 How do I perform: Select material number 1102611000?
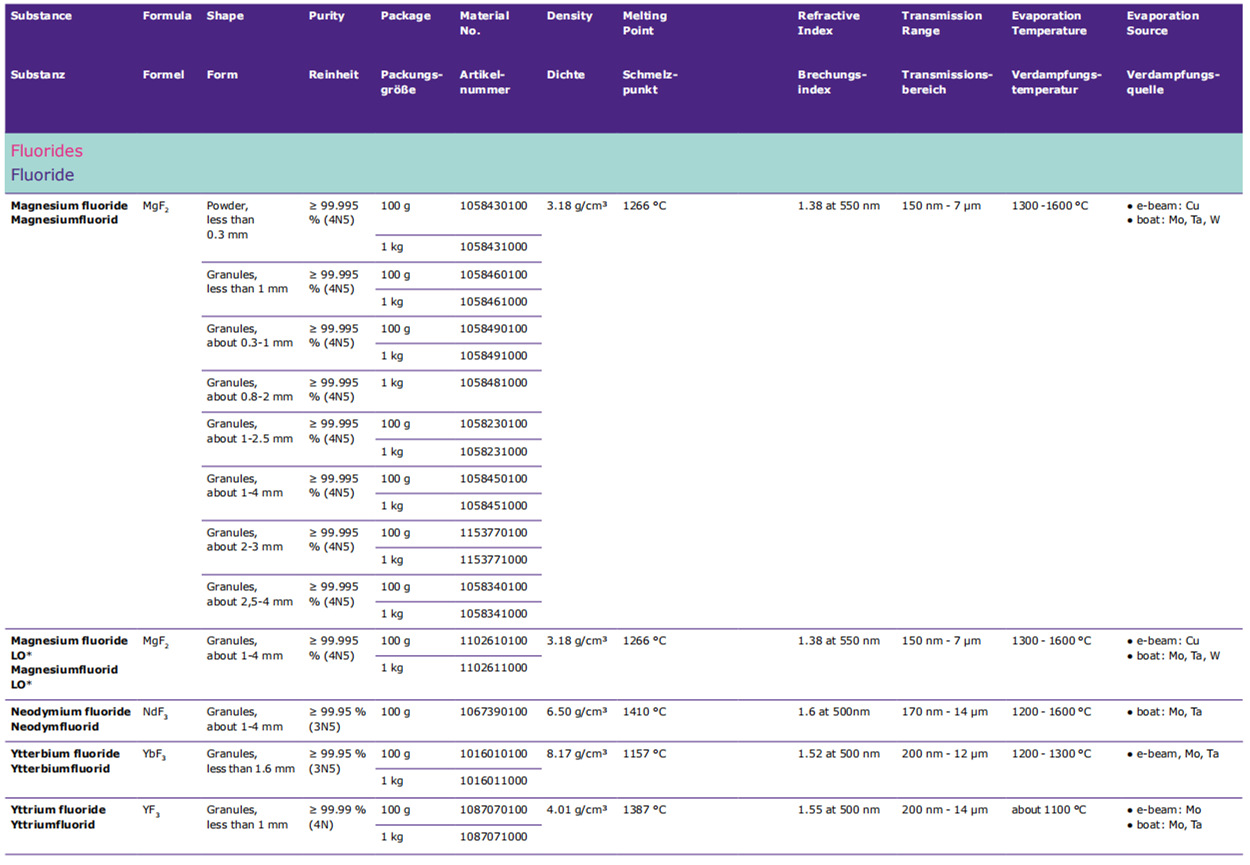[x=493, y=668]
